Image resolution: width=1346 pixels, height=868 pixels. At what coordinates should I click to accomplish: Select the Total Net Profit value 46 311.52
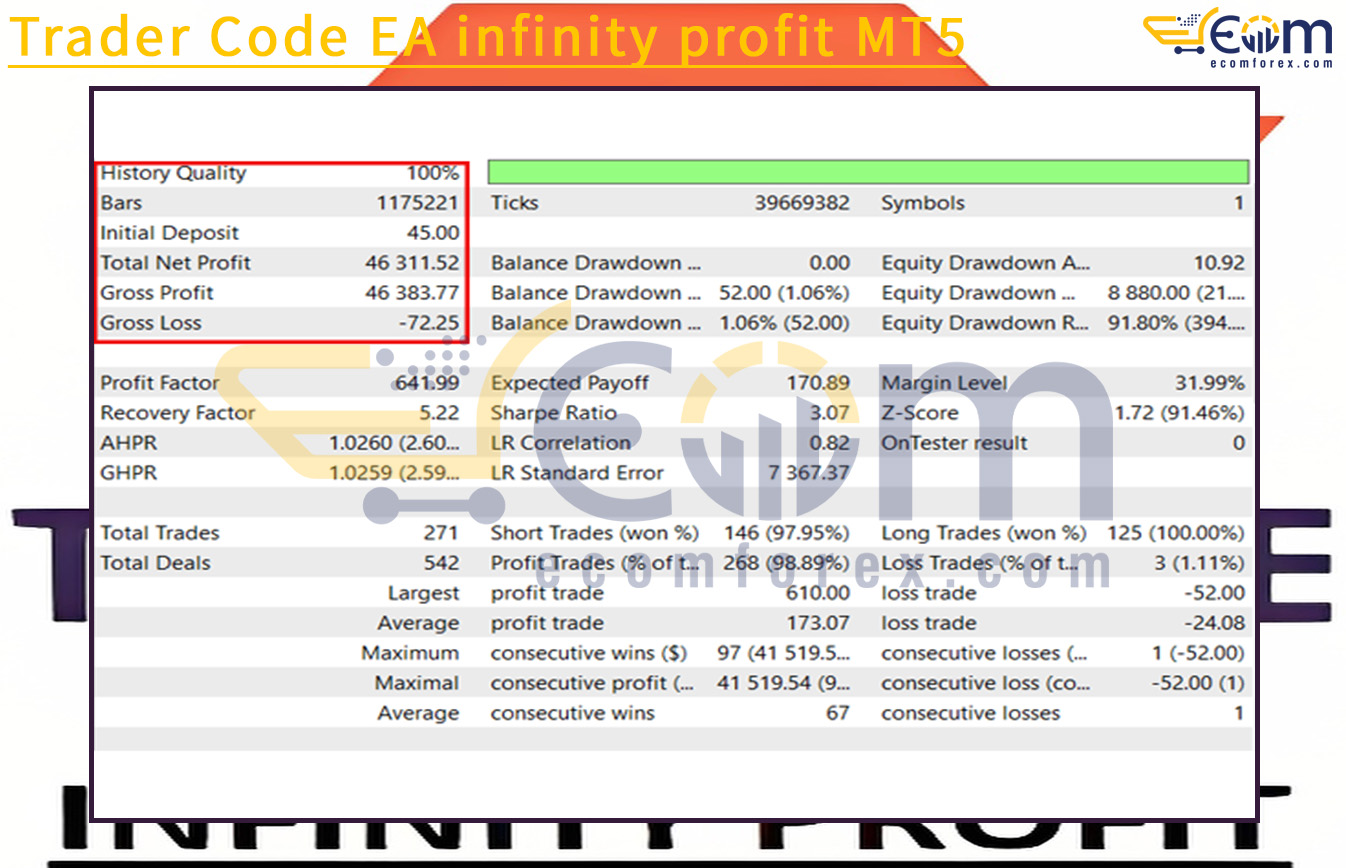point(412,263)
